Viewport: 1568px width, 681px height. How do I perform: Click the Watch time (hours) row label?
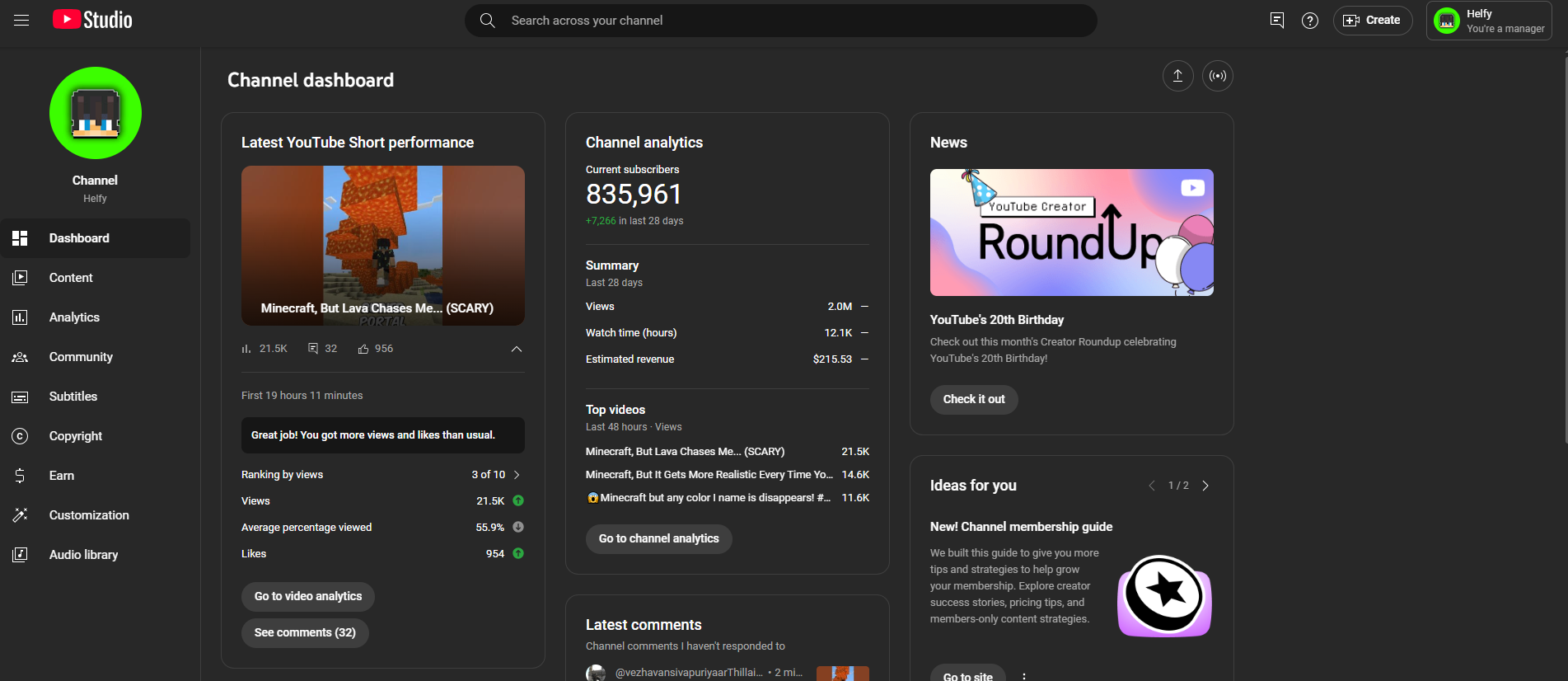click(631, 333)
